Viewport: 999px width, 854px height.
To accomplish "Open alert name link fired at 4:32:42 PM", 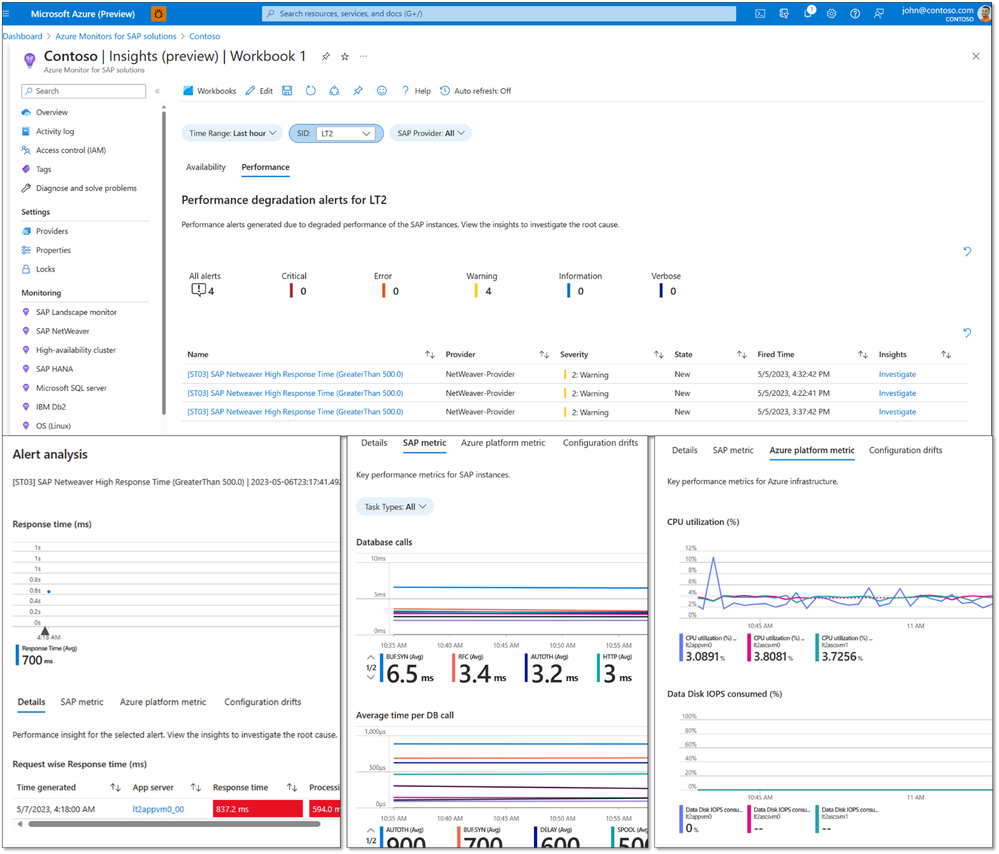I will tap(295, 374).
